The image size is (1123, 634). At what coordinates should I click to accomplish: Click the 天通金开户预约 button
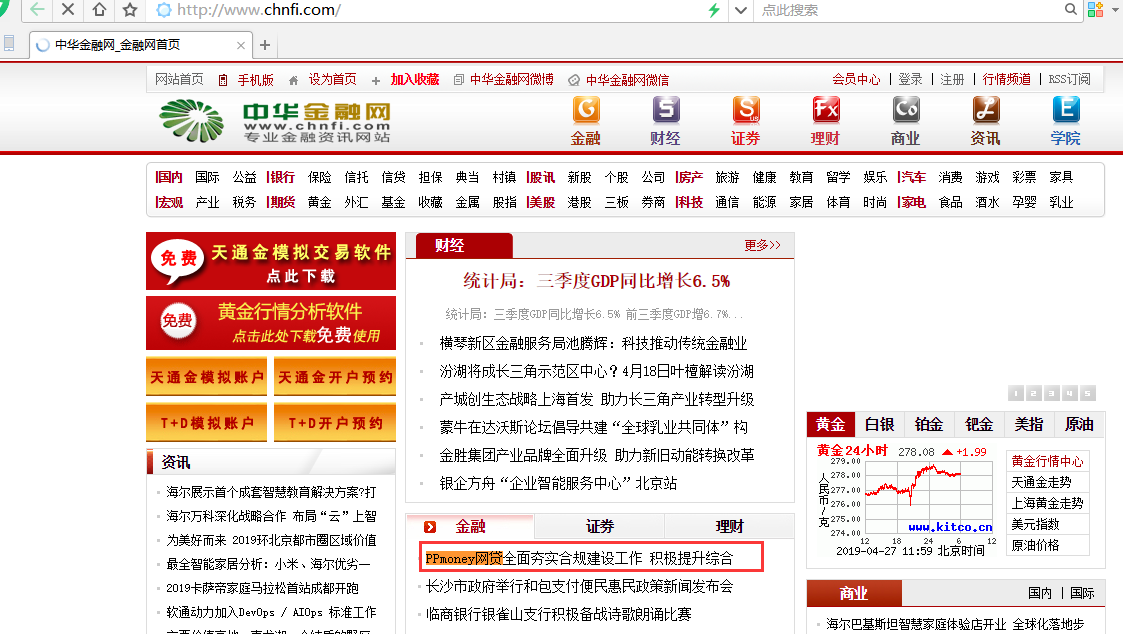pyautogui.click(x=334, y=376)
